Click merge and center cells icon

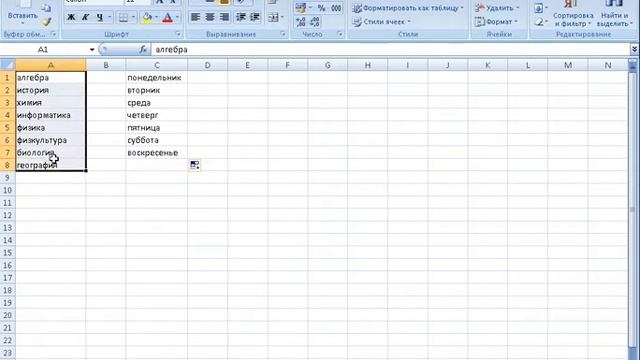coord(273,17)
